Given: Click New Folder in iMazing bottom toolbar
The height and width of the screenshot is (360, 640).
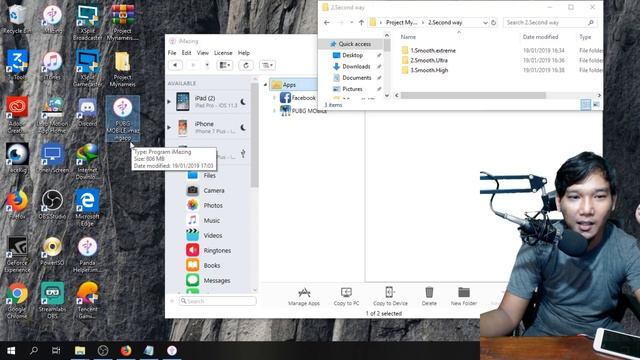Looking at the screenshot, I should point(464,297).
